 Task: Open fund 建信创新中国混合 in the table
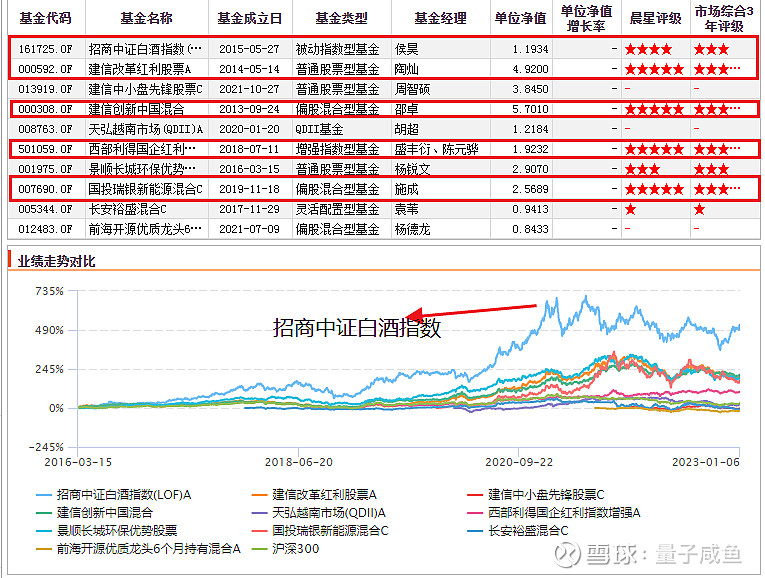point(136,109)
